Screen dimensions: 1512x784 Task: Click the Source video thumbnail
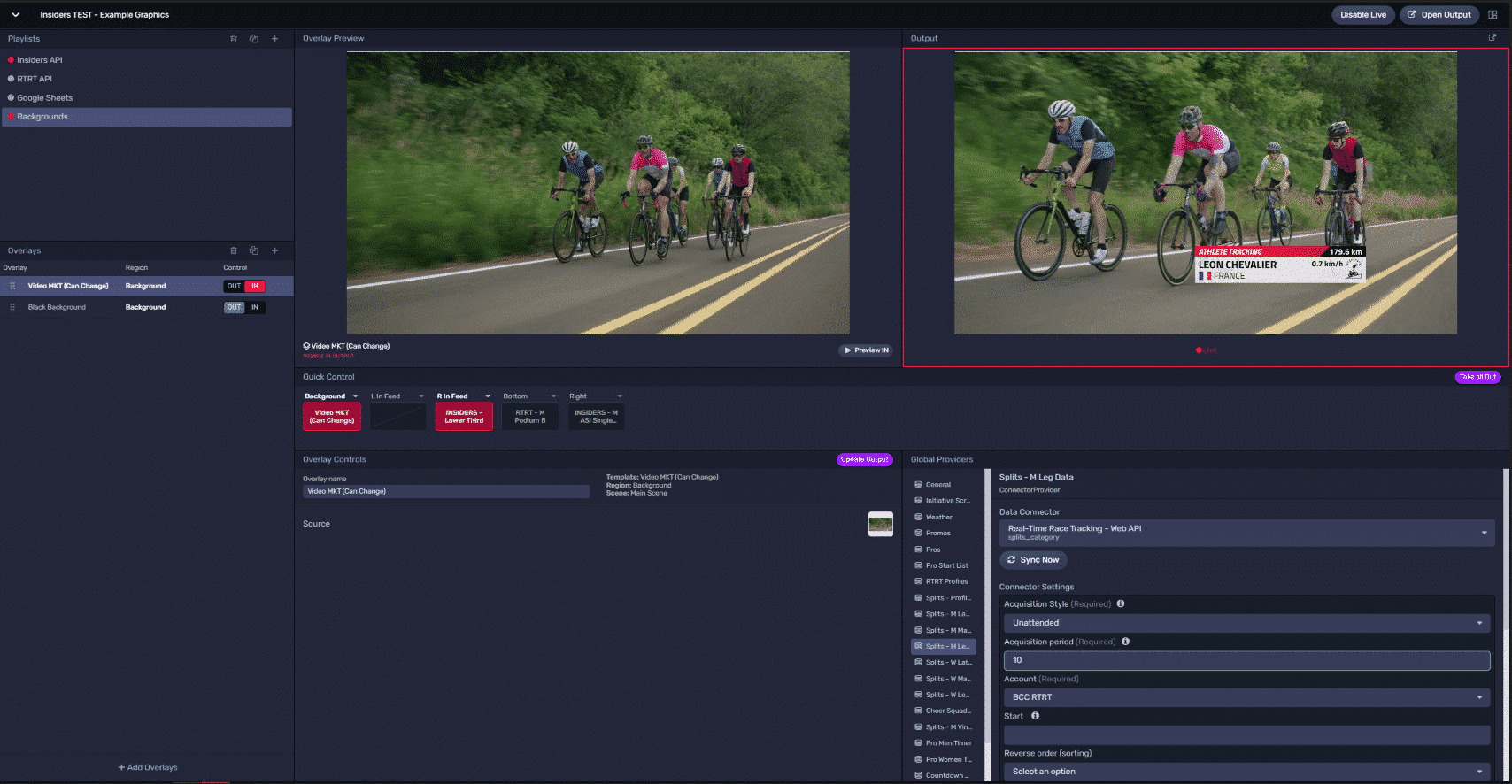880,524
